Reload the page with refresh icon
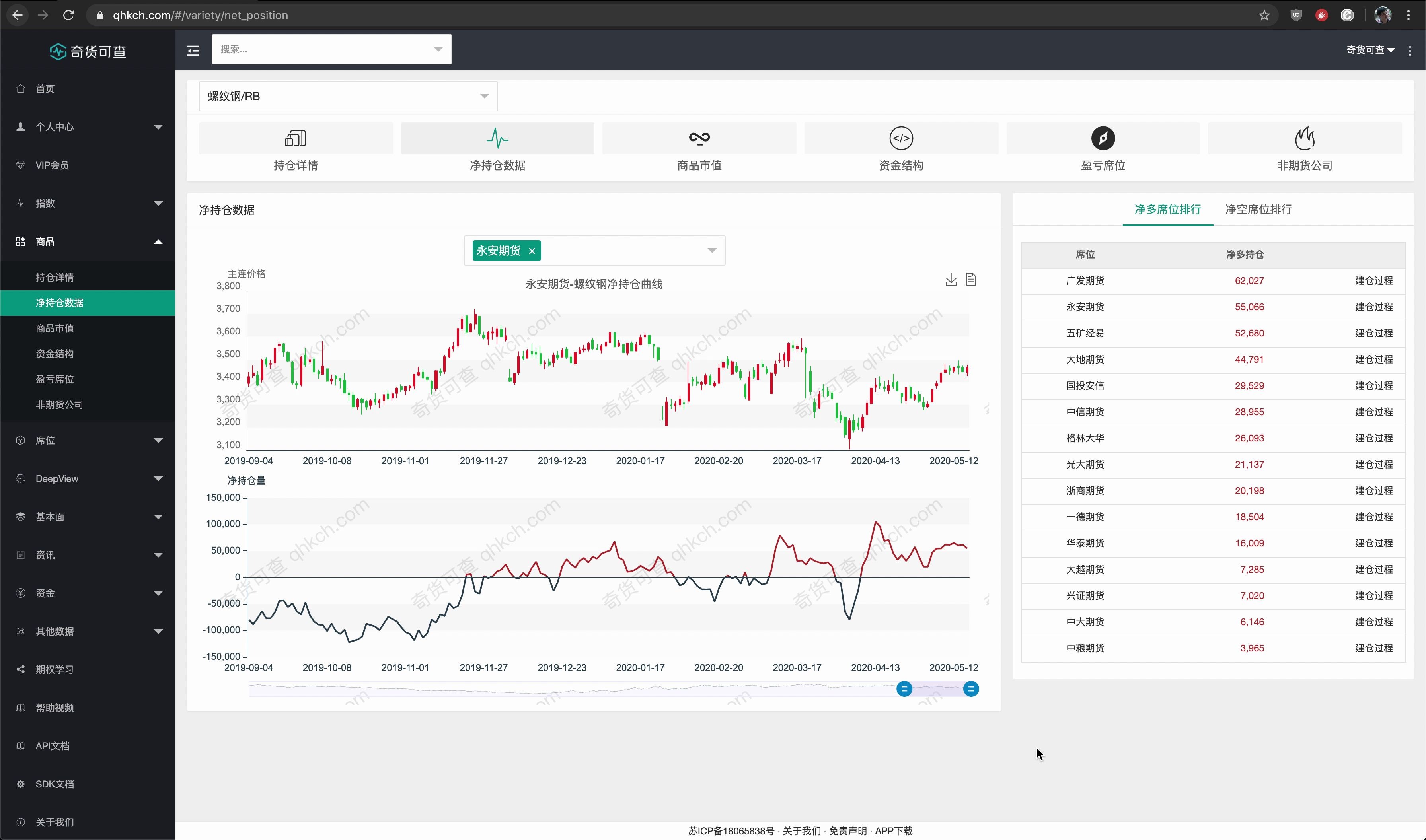Screen dimensions: 1426x840 (x=68, y=15)
